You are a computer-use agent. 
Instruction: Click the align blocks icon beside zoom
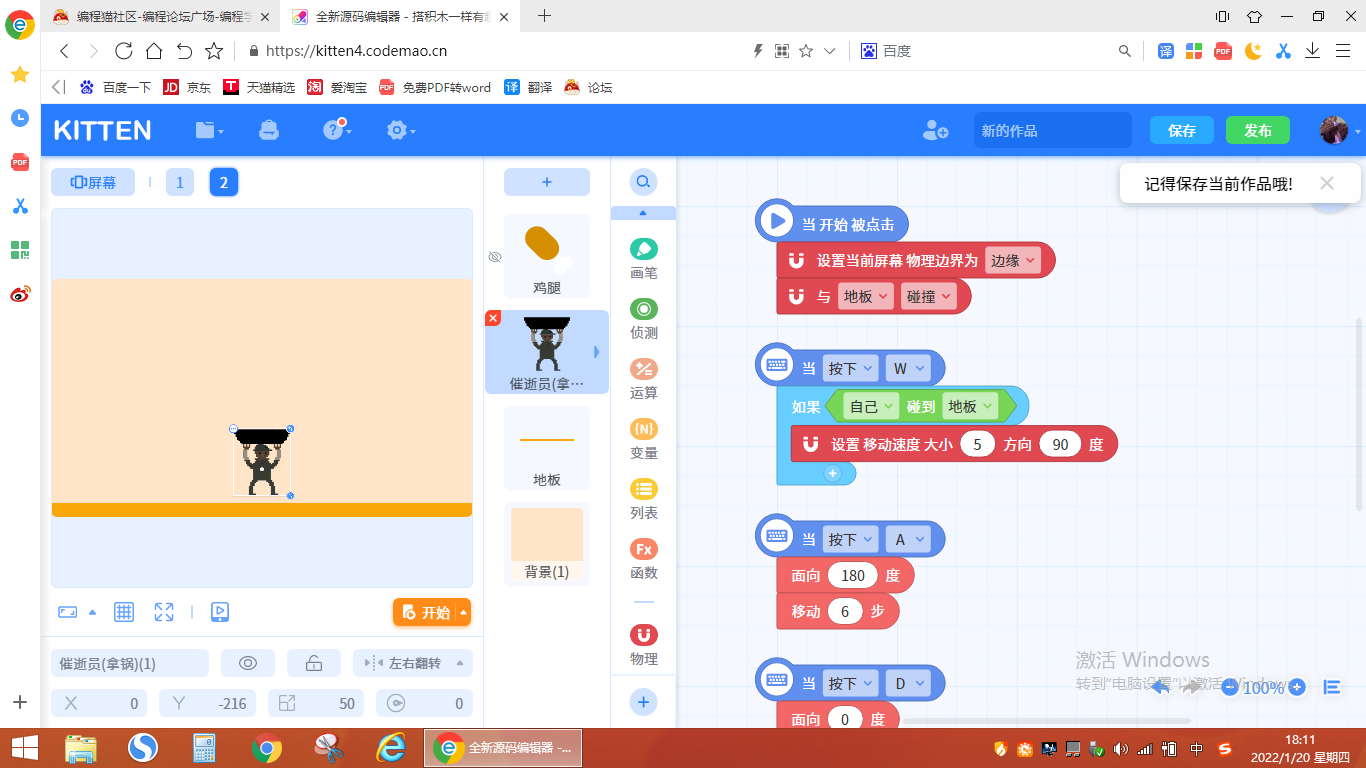click(x=1332, y=687)
